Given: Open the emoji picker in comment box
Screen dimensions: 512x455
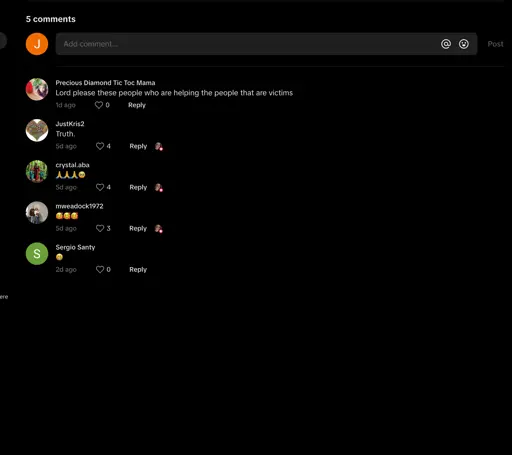Looking at the screenshot, I should (x=464, y=44).
